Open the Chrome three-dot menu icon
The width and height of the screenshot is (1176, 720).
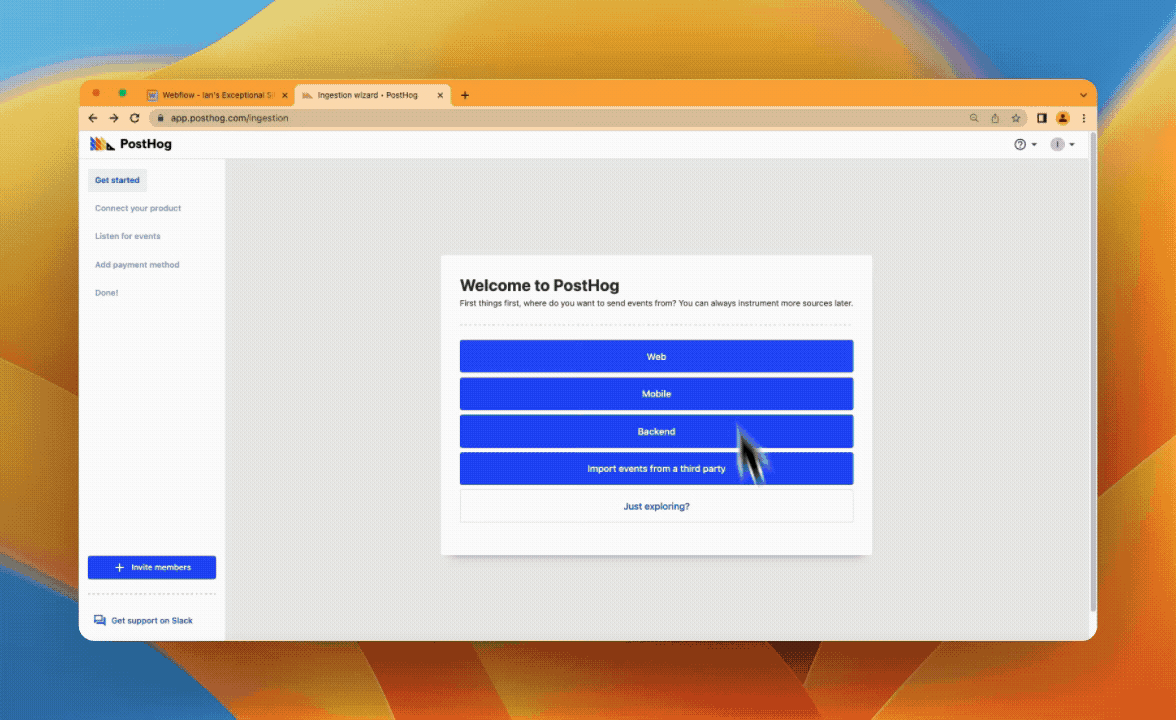coord(1085,117)
